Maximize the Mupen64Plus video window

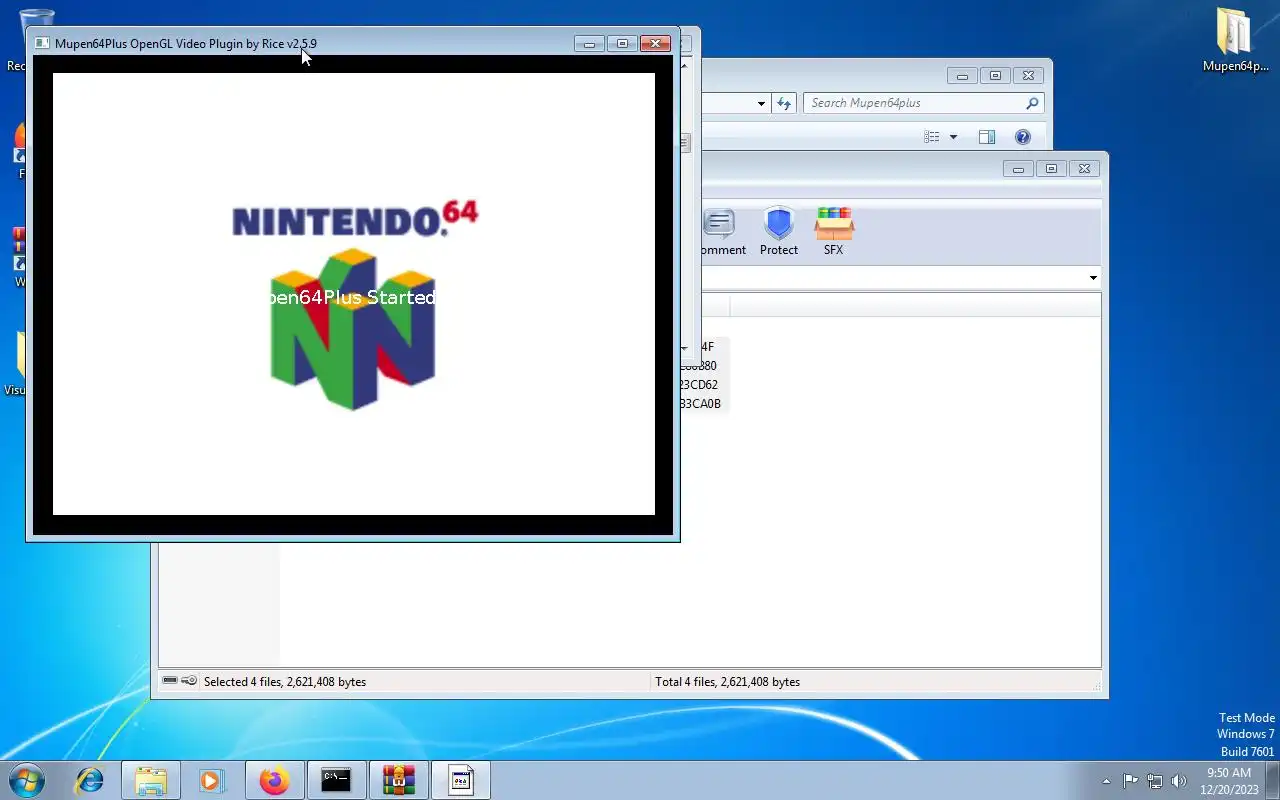(x=622, y=44)
